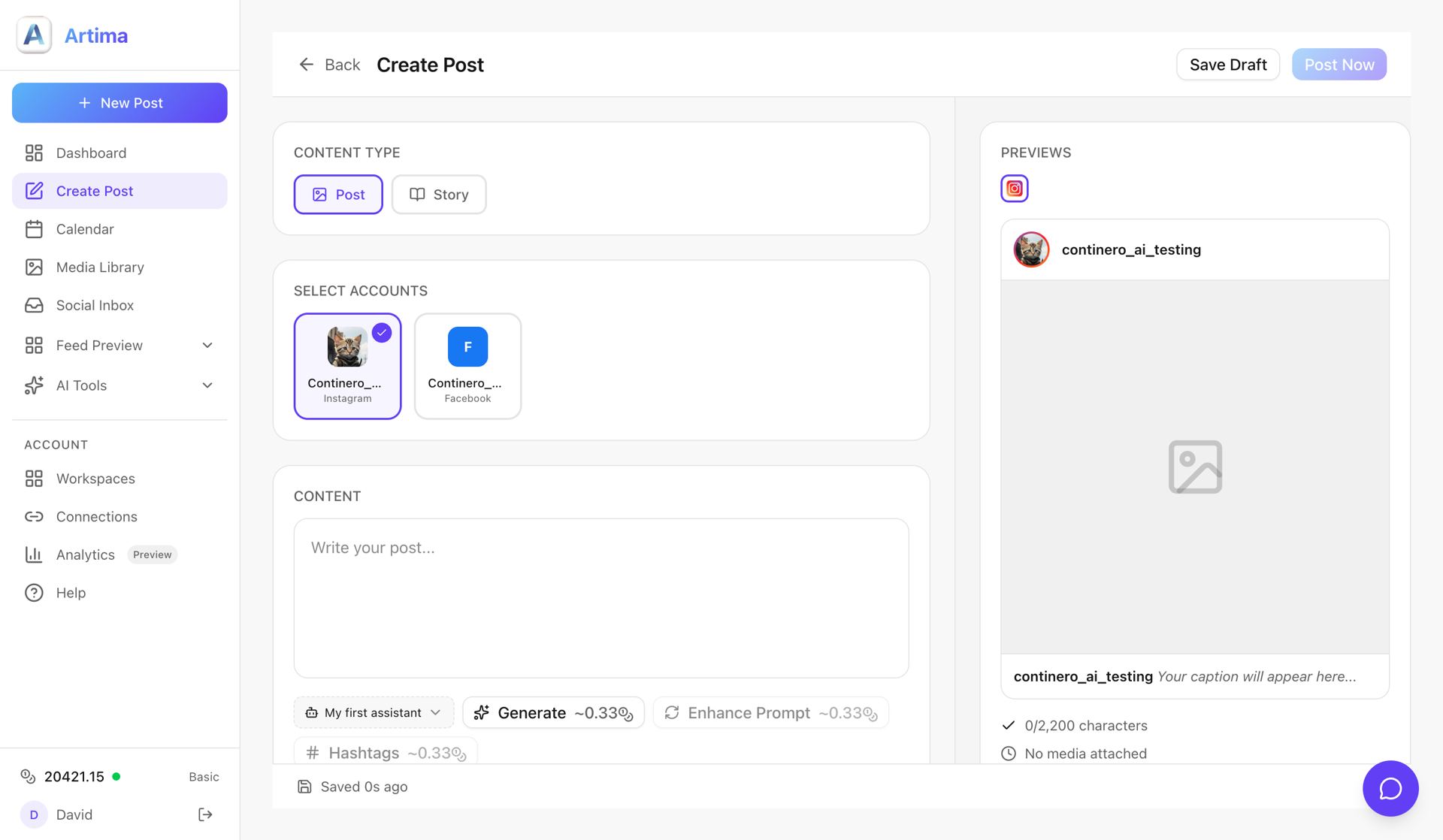
Task: Expand the AI Tools submenu
Action: pyautogui.click(x=207, y=385)
